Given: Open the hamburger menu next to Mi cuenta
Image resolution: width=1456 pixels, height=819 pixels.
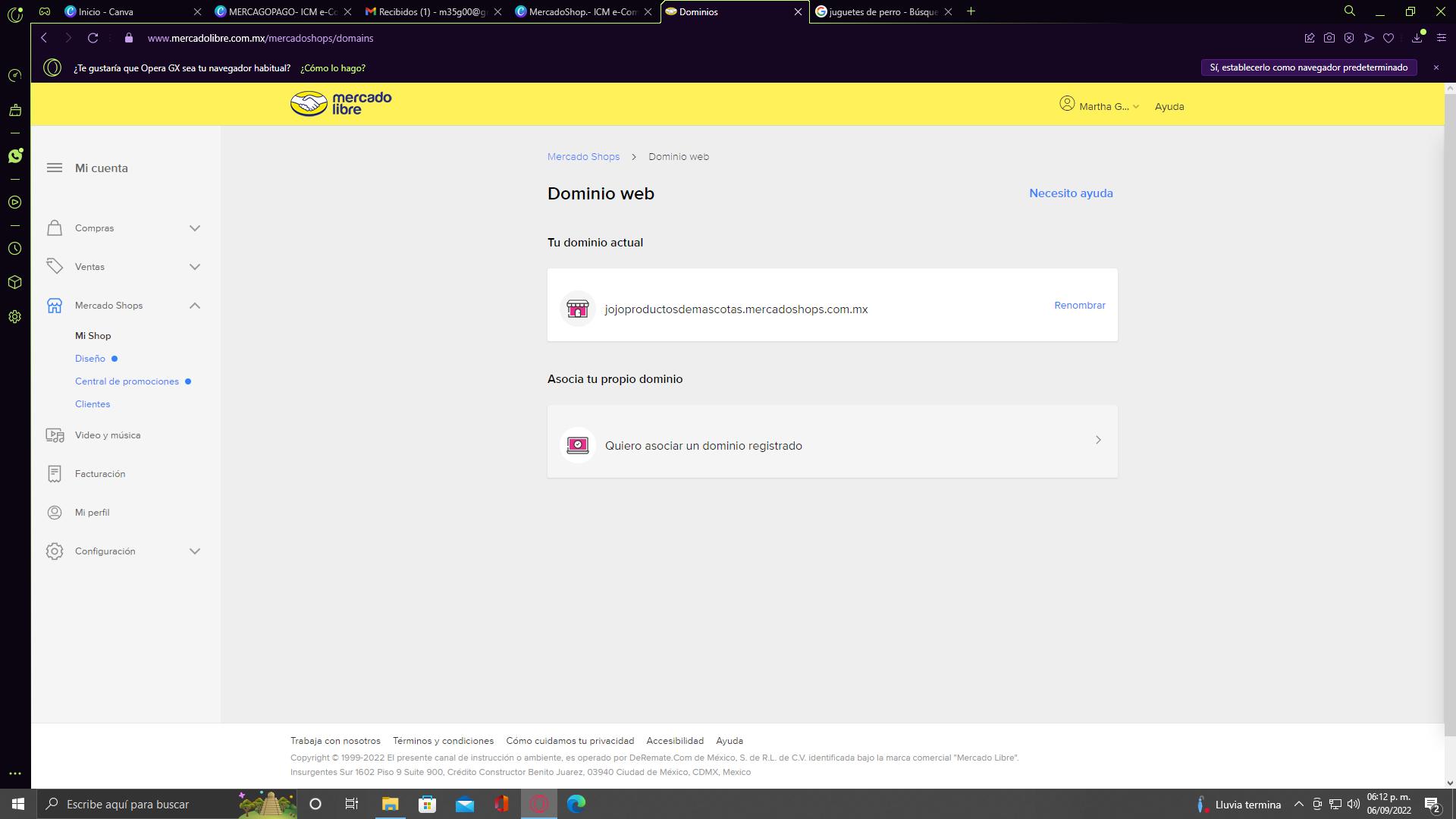Looking at the screenshot, I should click(55, 168).
